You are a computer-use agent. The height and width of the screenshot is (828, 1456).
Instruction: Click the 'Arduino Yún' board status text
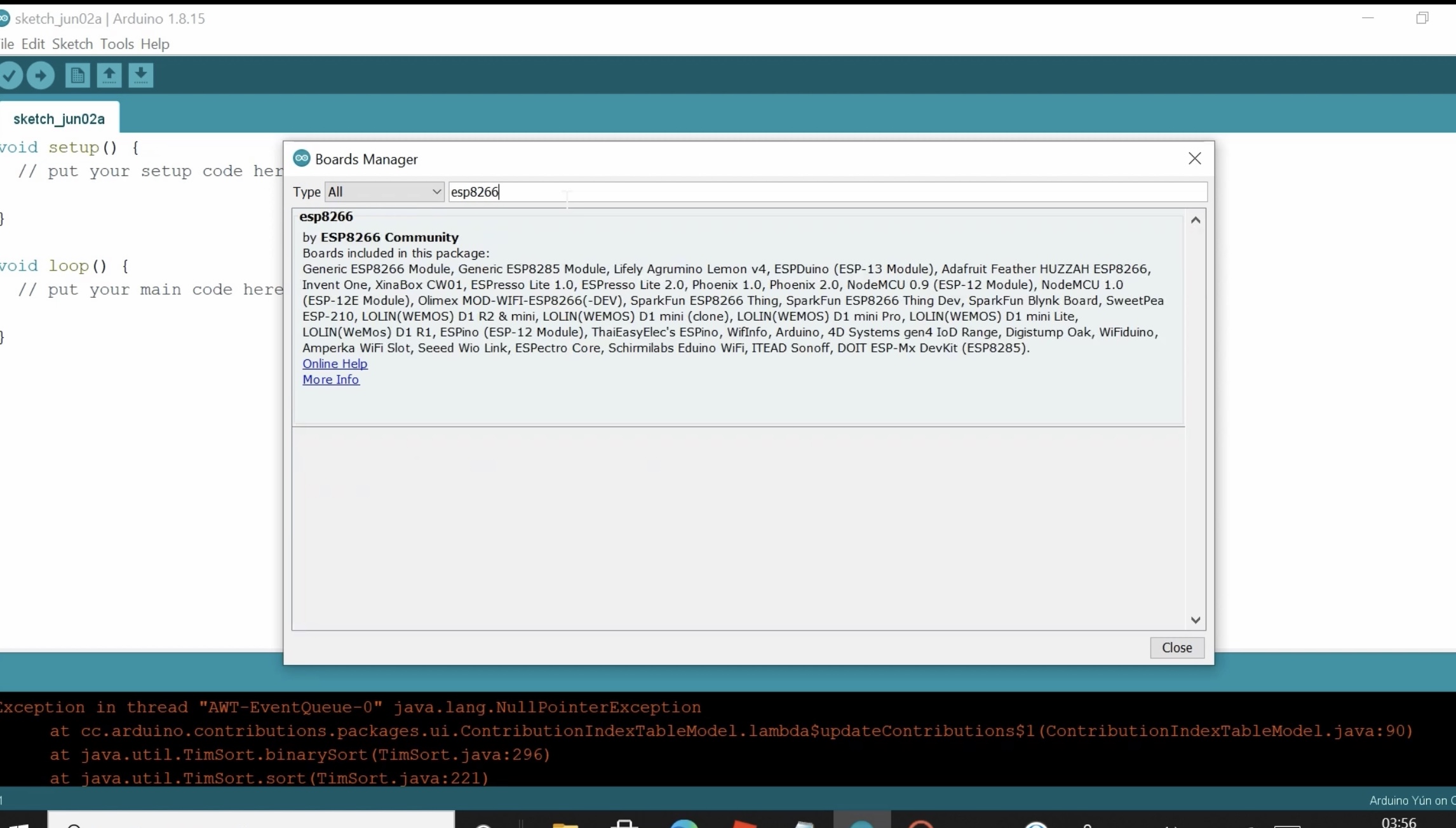(1412, 801)
